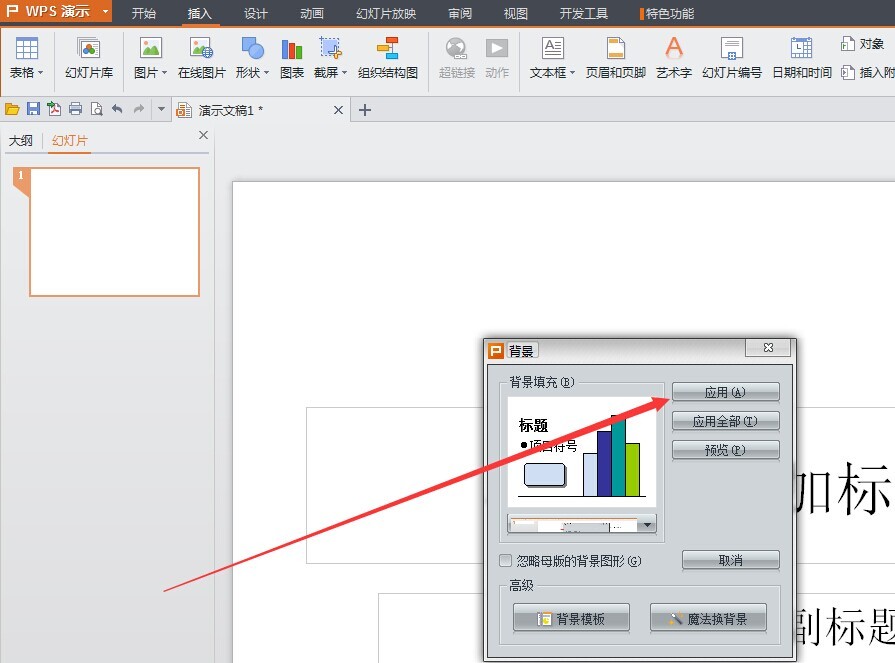Insert organization chart (组织结构图)
Screen dimensions: 895x663
coord(387,57)
